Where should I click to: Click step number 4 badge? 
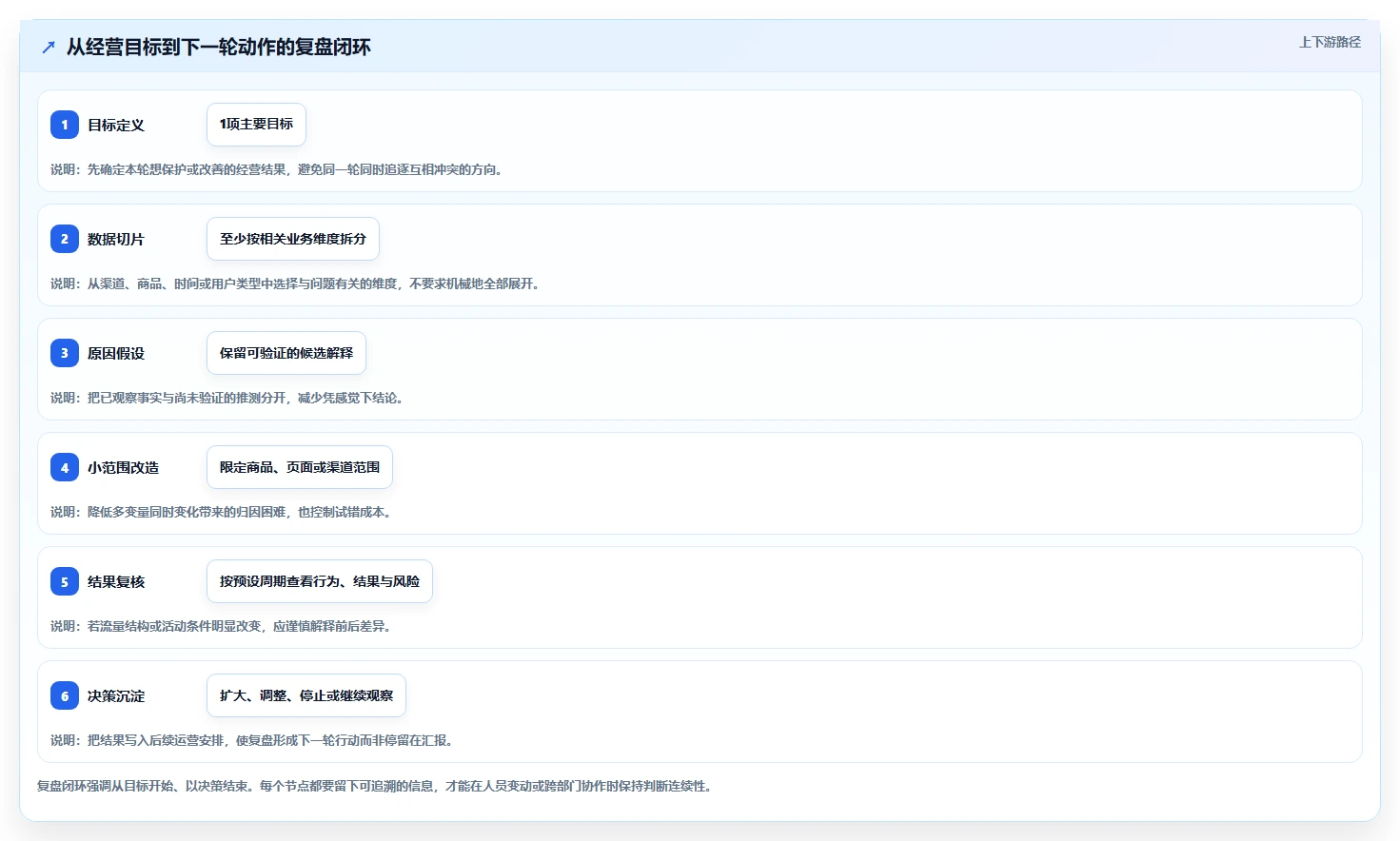pos(65,467)
